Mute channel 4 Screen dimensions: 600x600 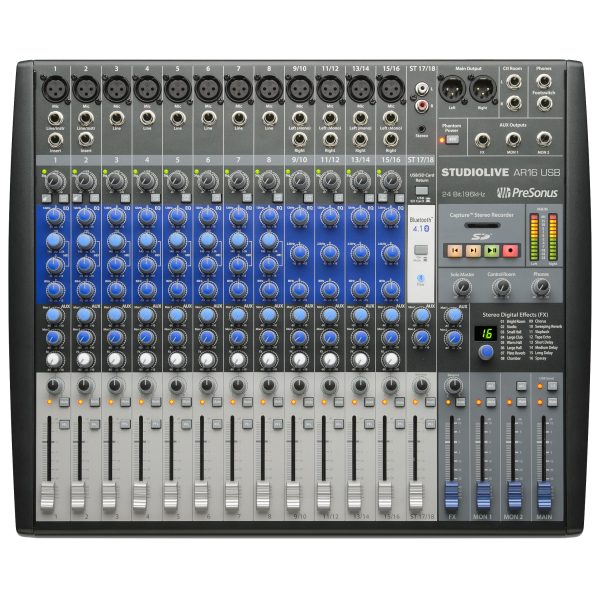coord(155,402)
